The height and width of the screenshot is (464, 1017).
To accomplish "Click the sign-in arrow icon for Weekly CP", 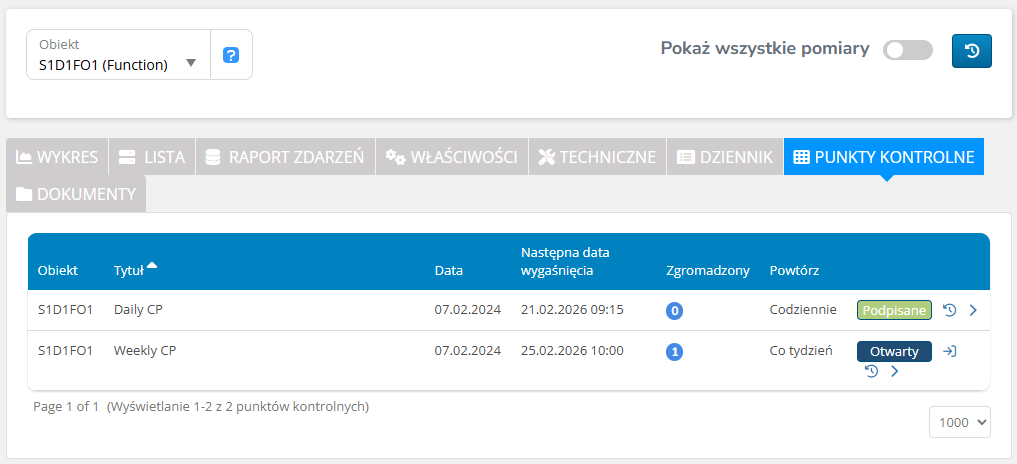I will pos(950,351).
